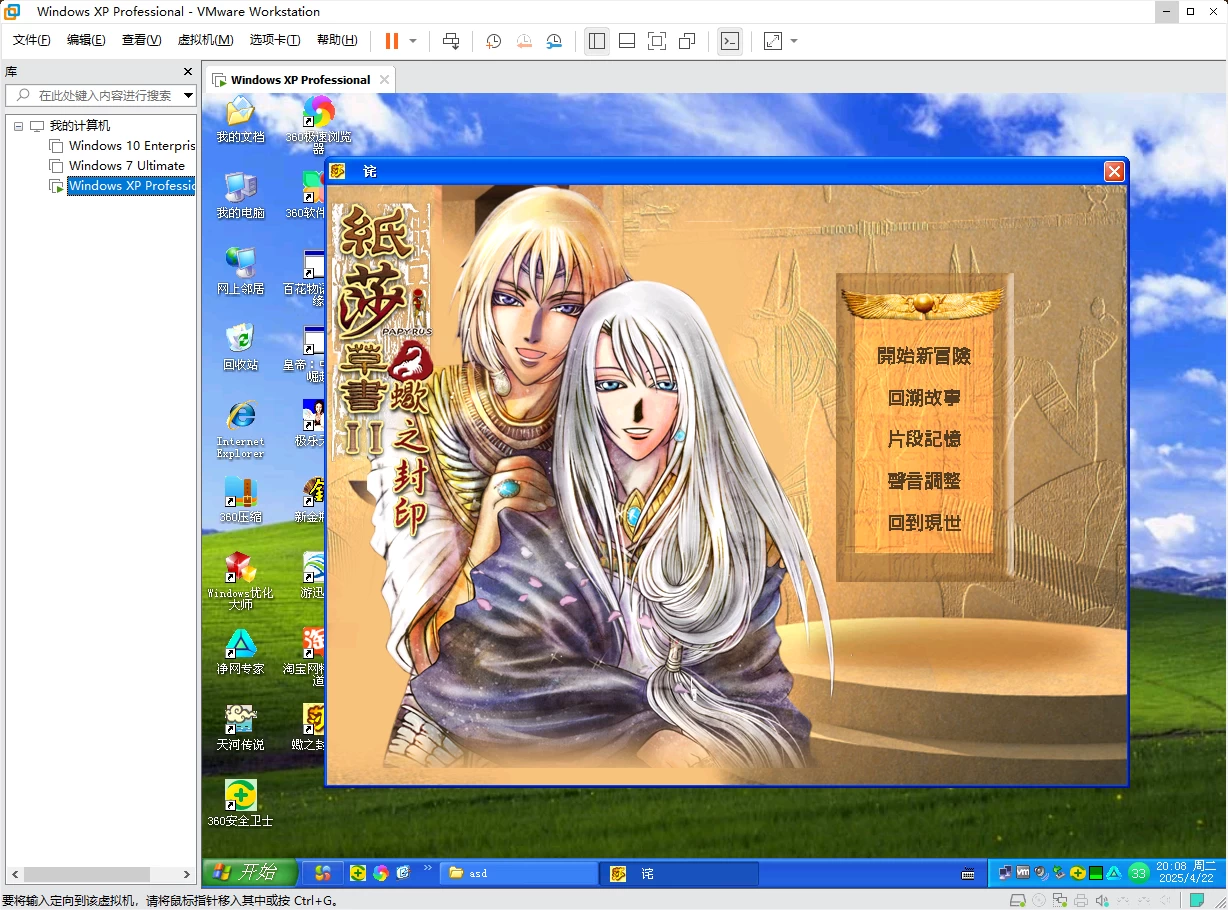1228x910 pixels.
Task: Enter VMware full screen mode
Action: click(657, 41)
